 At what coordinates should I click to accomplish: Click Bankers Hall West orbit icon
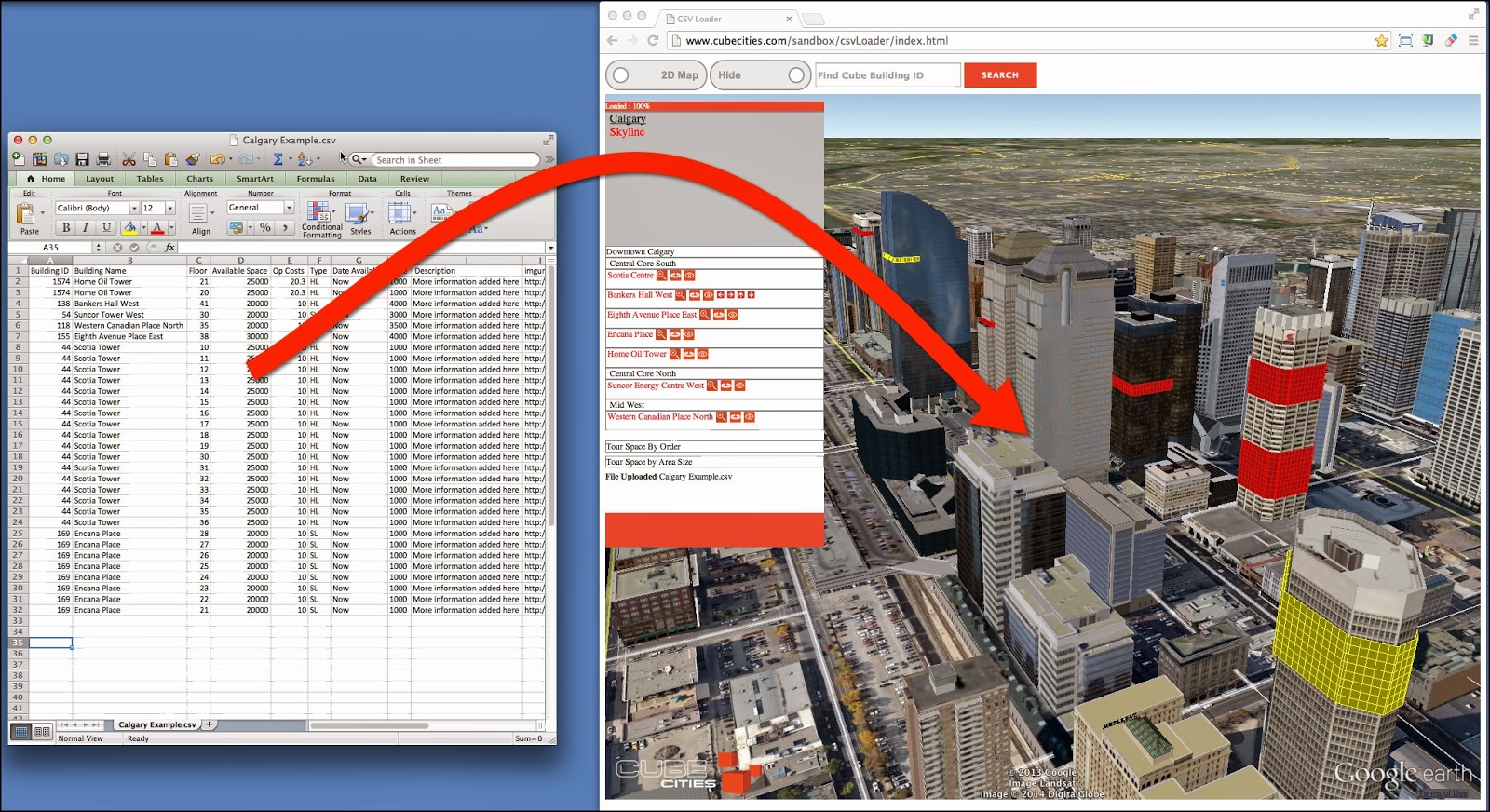pyautogui.click(x=695, y=295)
